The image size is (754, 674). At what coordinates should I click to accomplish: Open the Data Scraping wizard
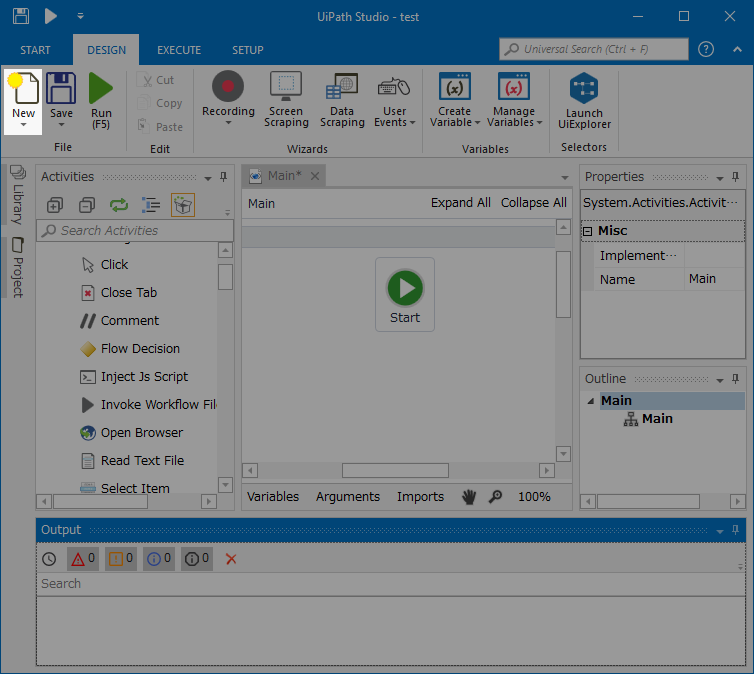coord(342,100)
